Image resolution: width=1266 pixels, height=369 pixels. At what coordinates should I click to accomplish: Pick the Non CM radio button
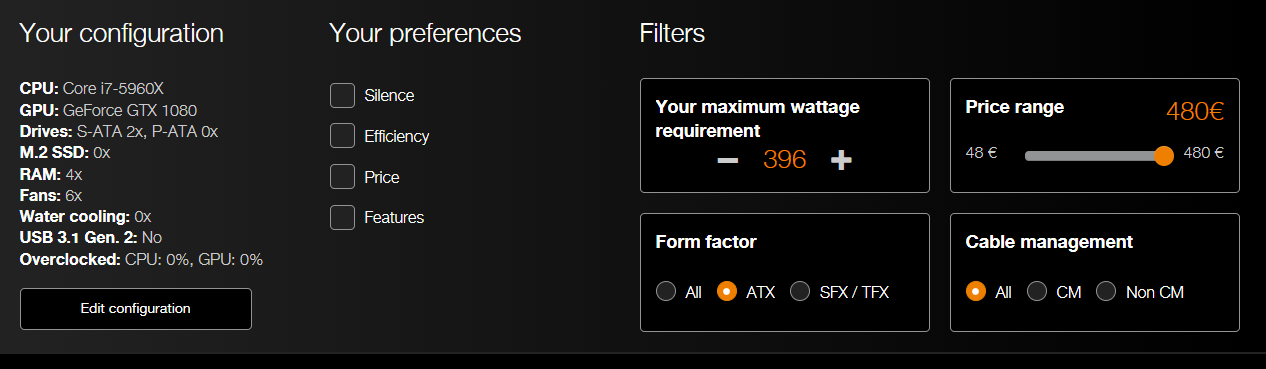click(x=1106, y=292)
